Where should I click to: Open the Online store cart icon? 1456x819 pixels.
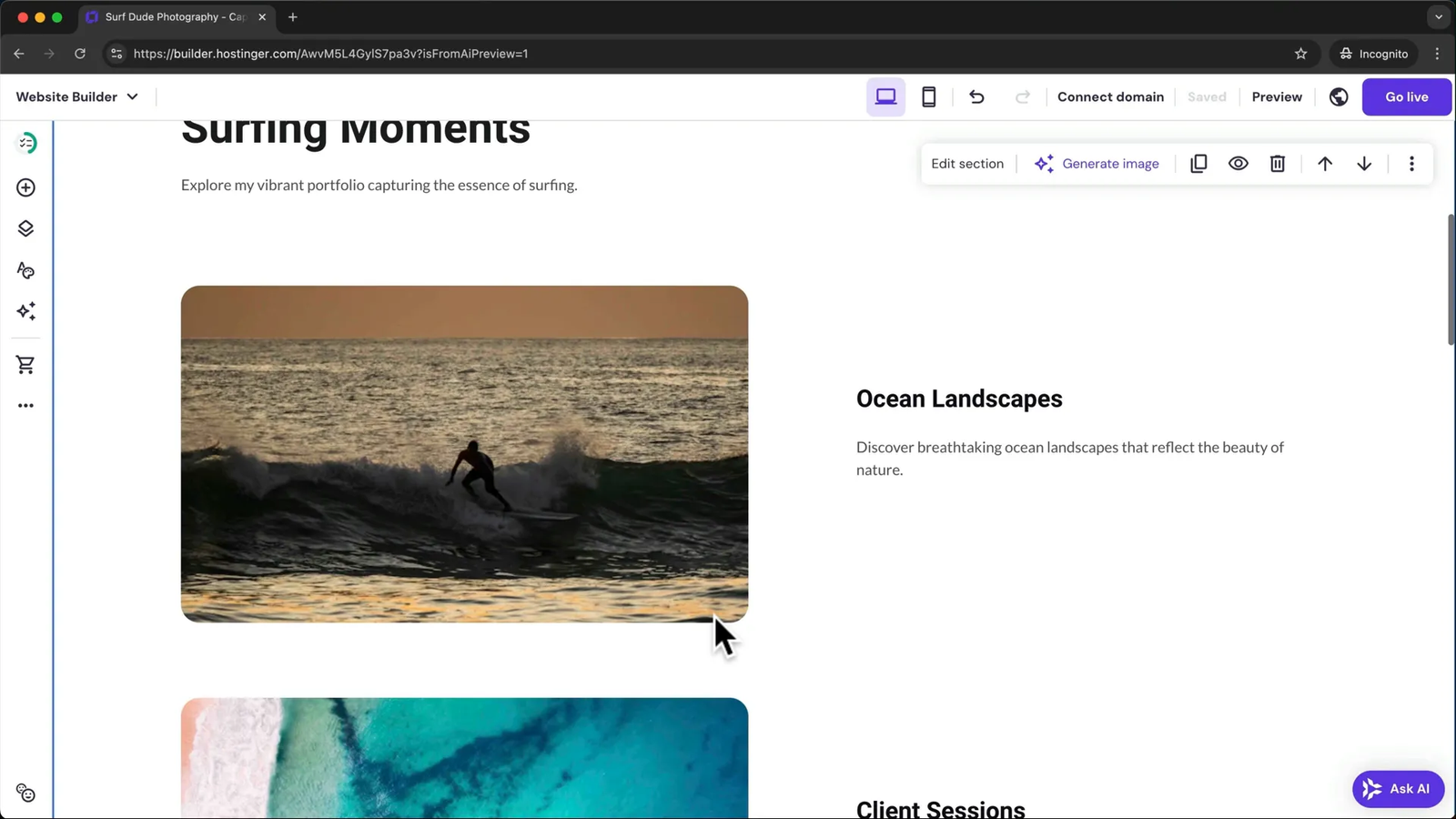(x=25, y=365)
